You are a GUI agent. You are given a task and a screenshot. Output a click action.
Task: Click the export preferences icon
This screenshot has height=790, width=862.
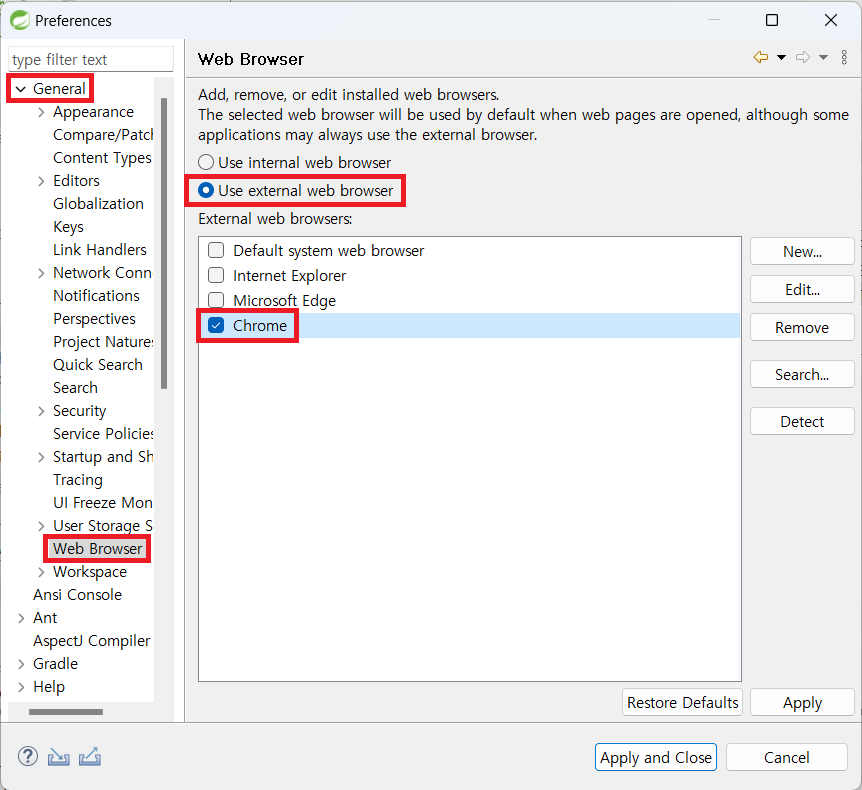click(90, 756)
